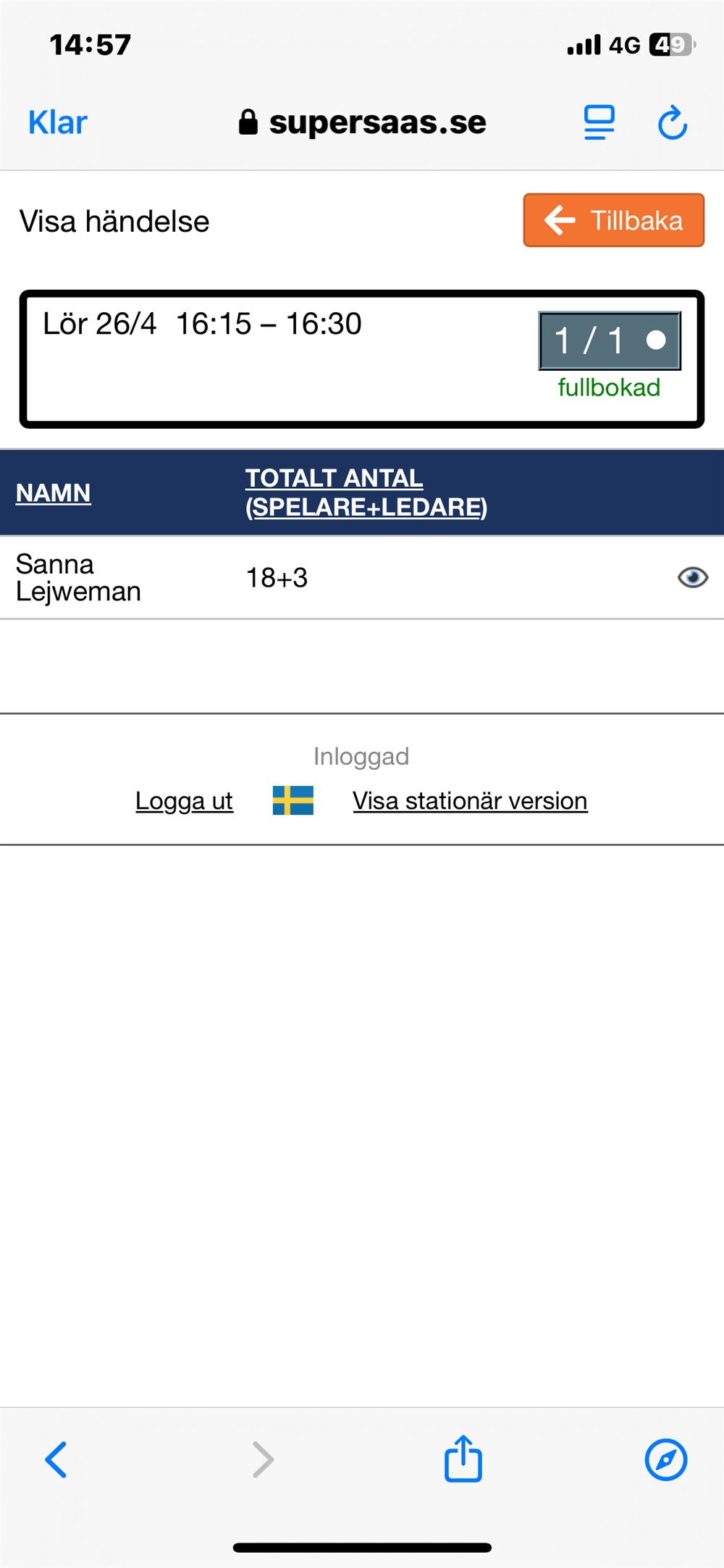
Task: Tap the padlock icon beside supersaas.se
Action: coord(248,122)
